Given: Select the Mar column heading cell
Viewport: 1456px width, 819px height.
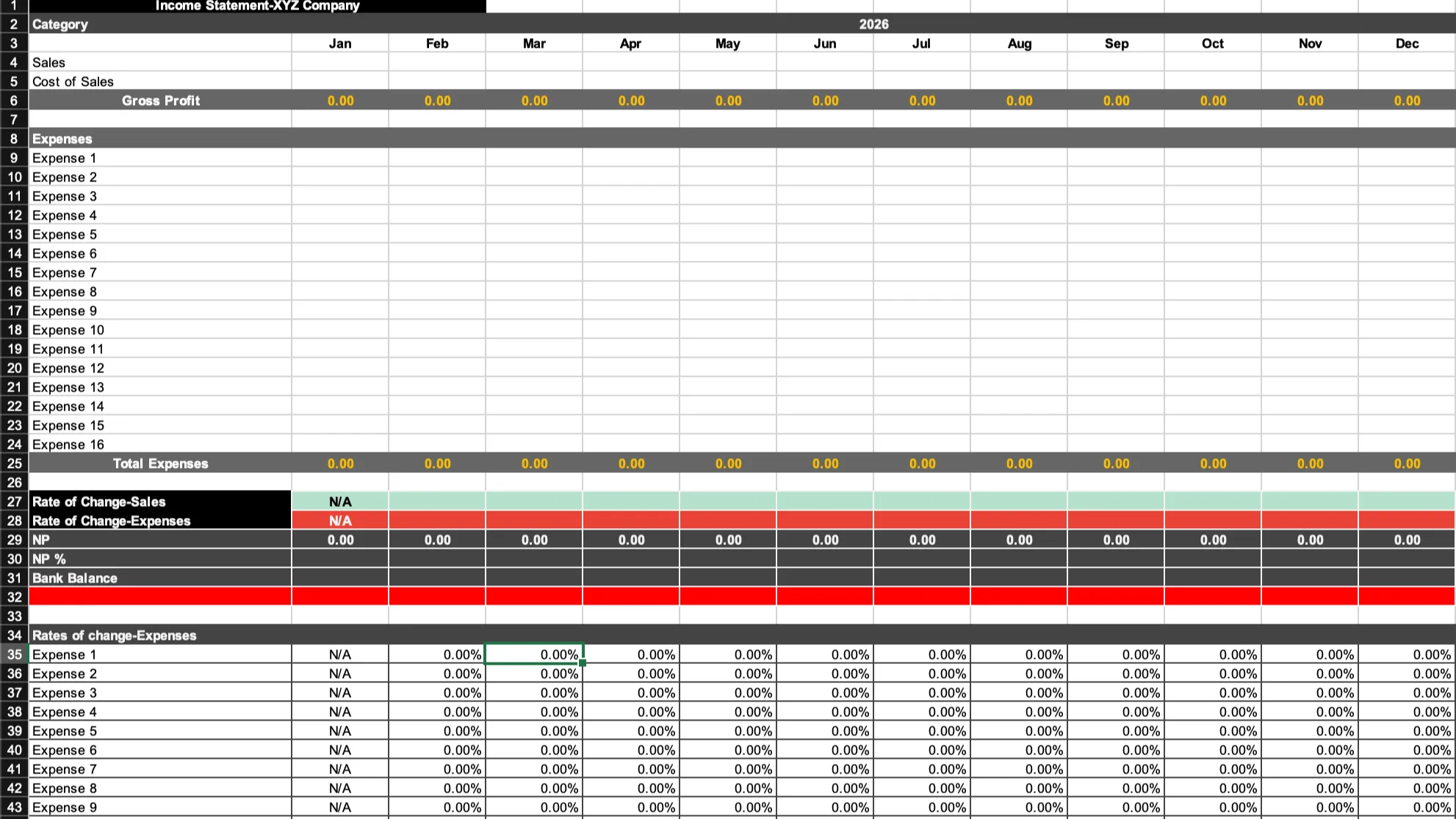Looking at the screenshot, I should [x=534, y=43].
